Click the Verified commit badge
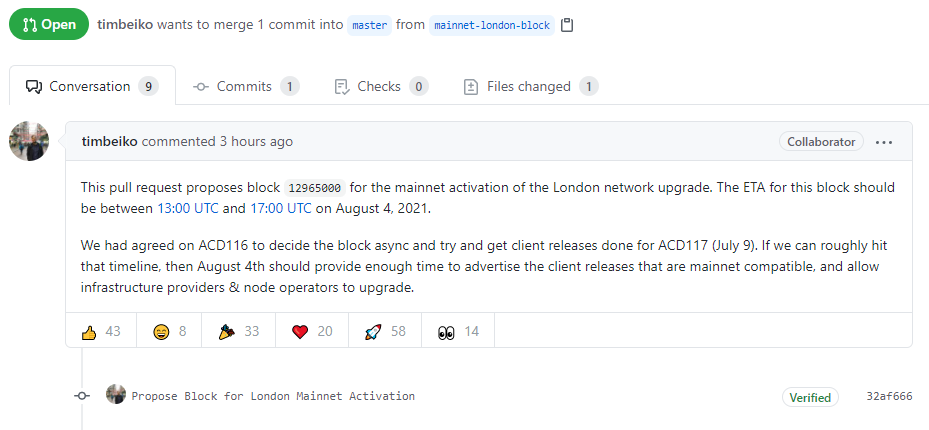Screen dimensions: 929x430 [x=810, y=397]
